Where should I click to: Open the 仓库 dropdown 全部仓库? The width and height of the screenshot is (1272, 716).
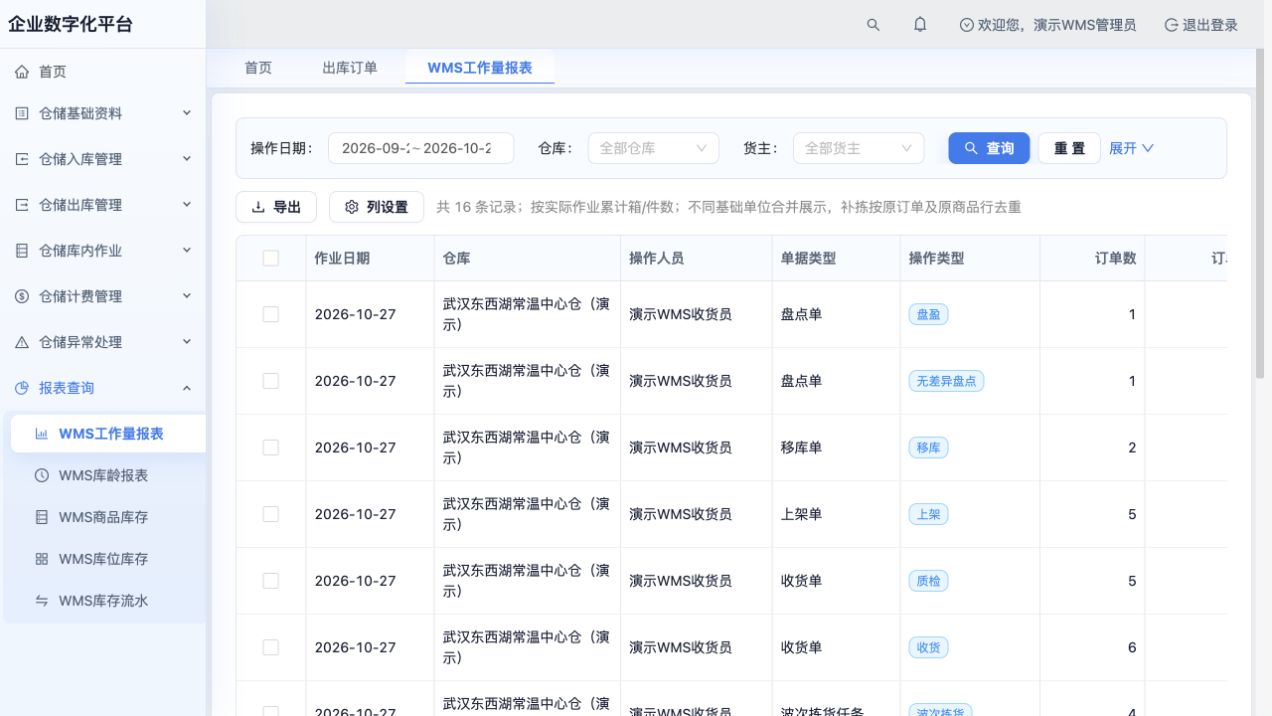tap(653, 148)
